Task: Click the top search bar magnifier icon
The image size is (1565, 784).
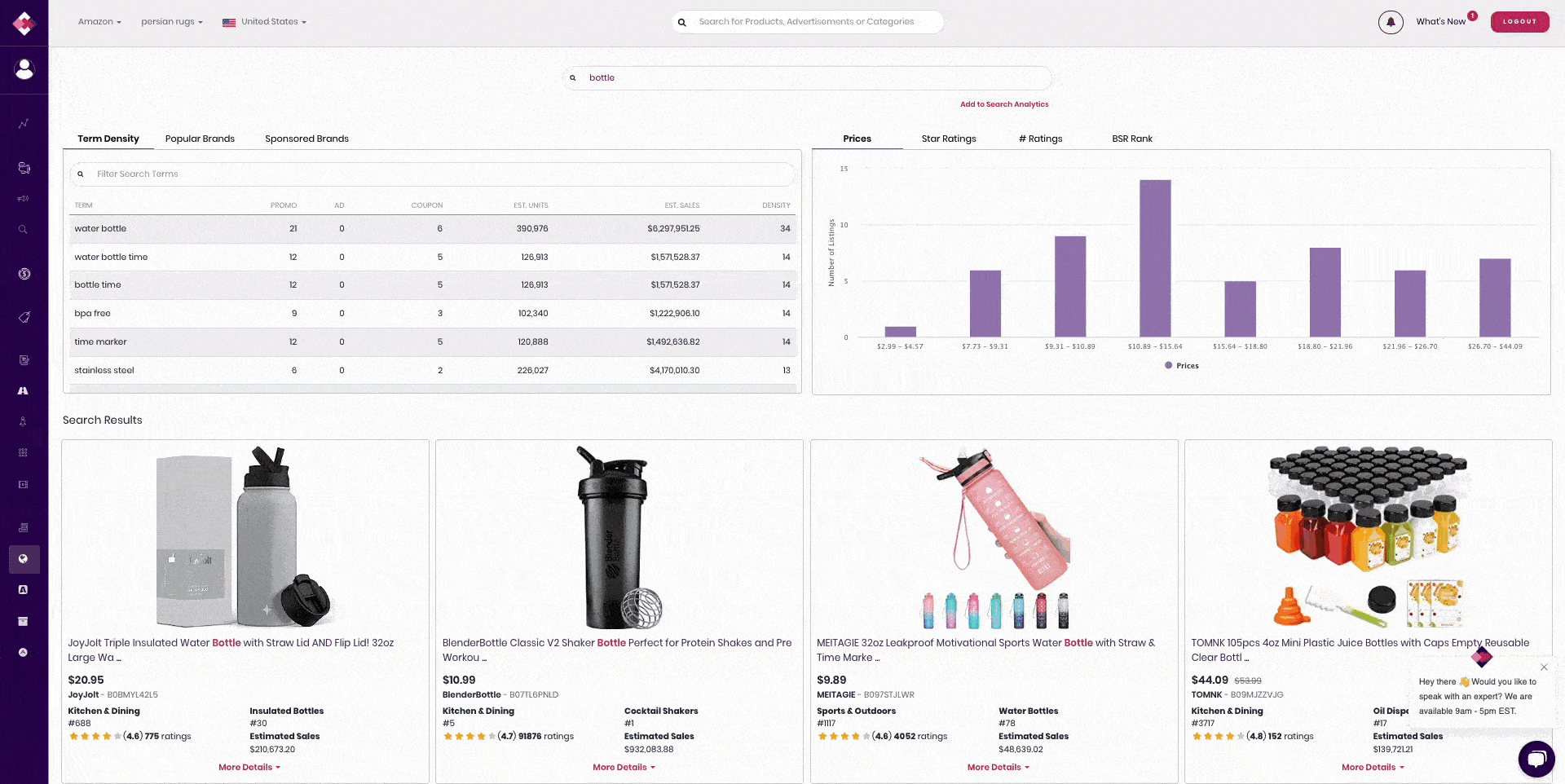Action: click(682, 22)
